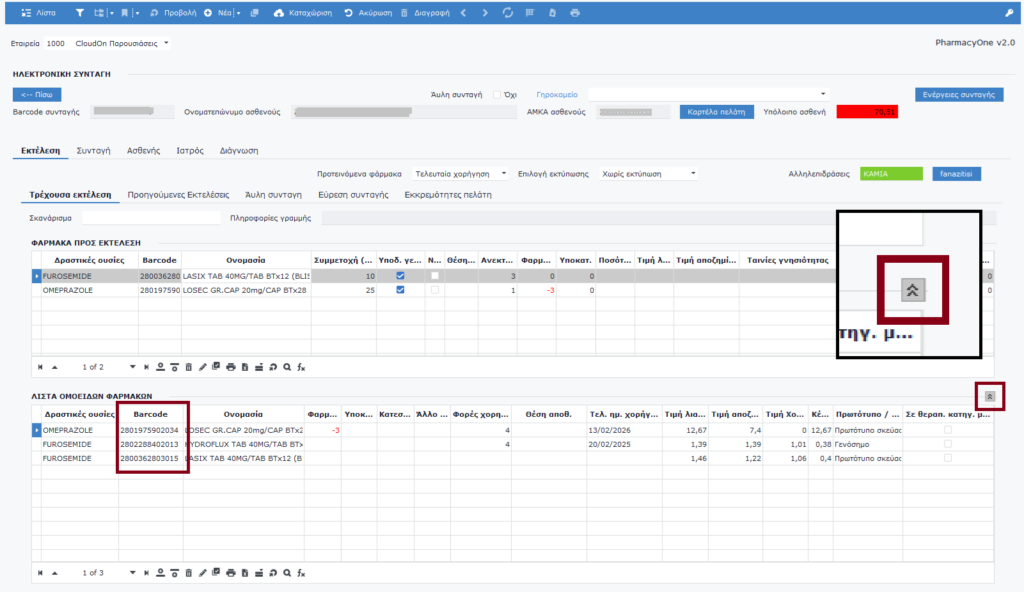Image resolution: width=1024 pixels, height=592 pixels.
Task: Switch to the Ιατρός tab
Action: (x=190, y=150)
